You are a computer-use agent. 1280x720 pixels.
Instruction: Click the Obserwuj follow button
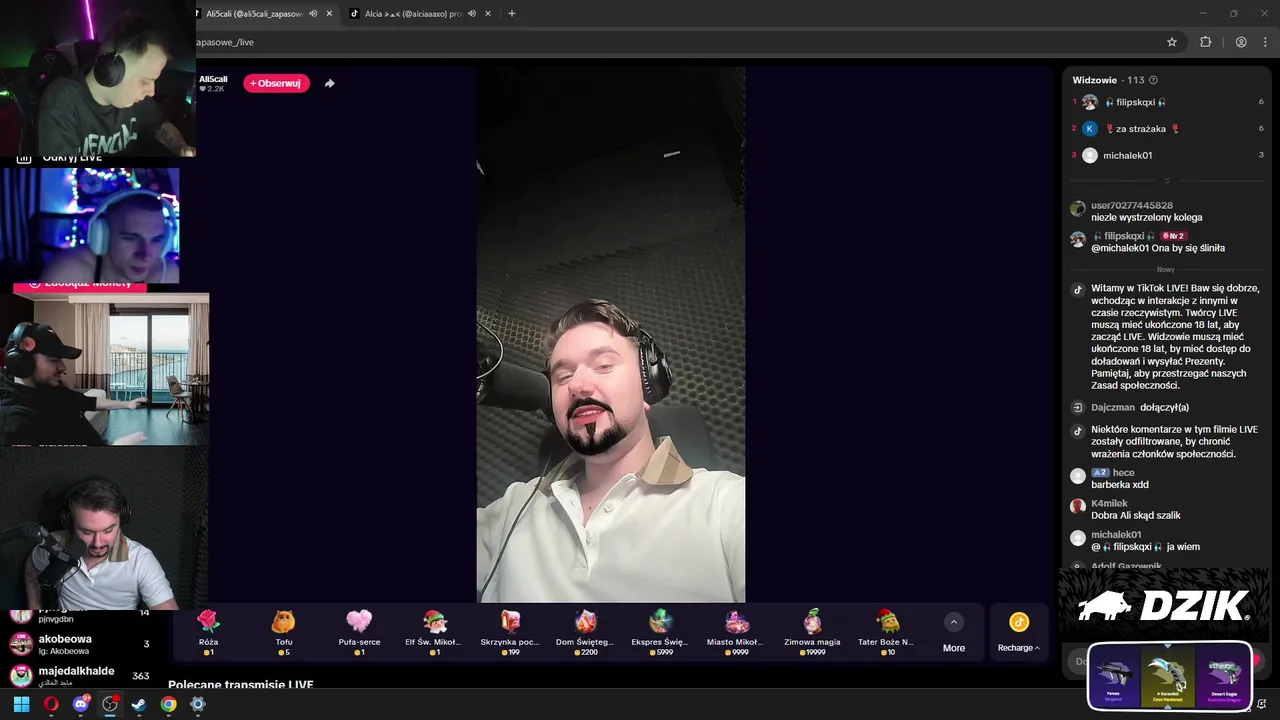point(276,83)
